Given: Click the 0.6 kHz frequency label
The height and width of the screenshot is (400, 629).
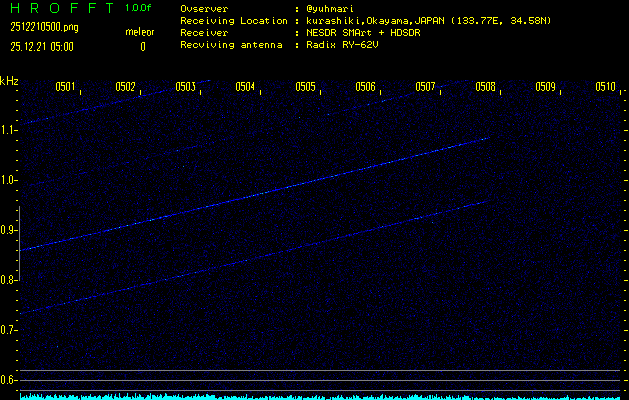Looking at the screenshot, I should click(x=9, y=380).
